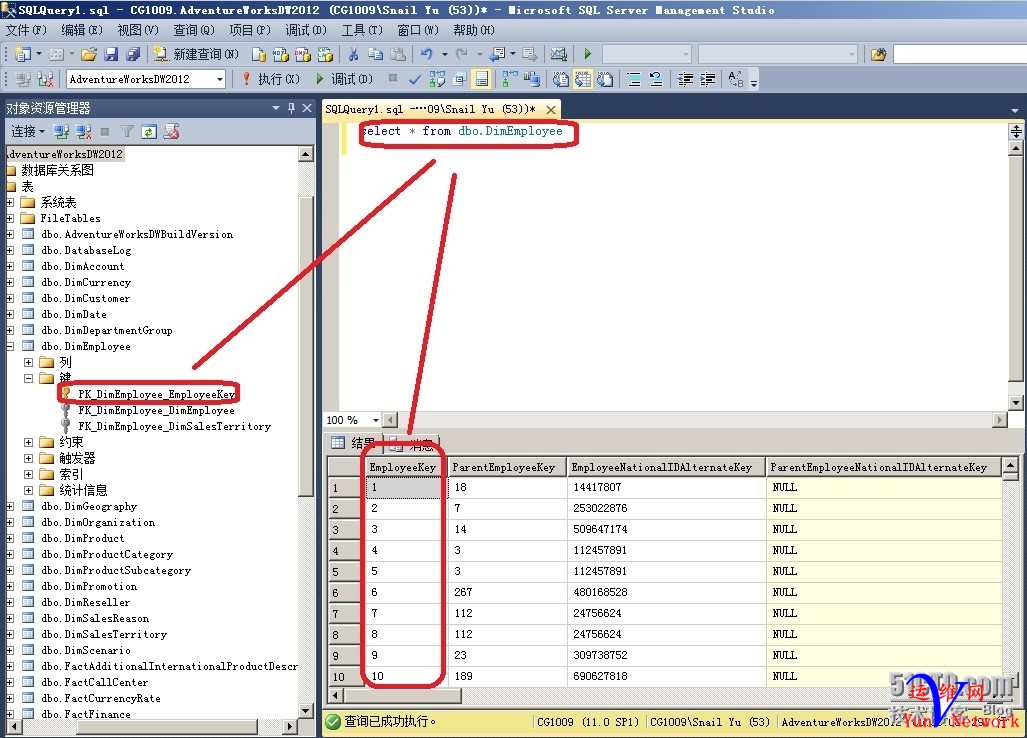Viewport: 1027px width, 738px height.
Task: Click the Decrease Indent icon
Action: tap(685, 79)
